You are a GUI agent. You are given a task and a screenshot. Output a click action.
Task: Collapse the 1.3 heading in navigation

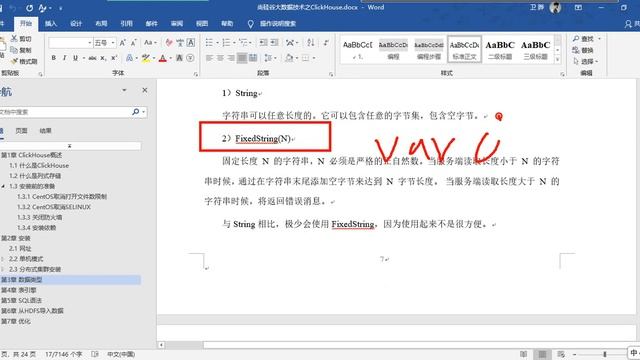3,186
